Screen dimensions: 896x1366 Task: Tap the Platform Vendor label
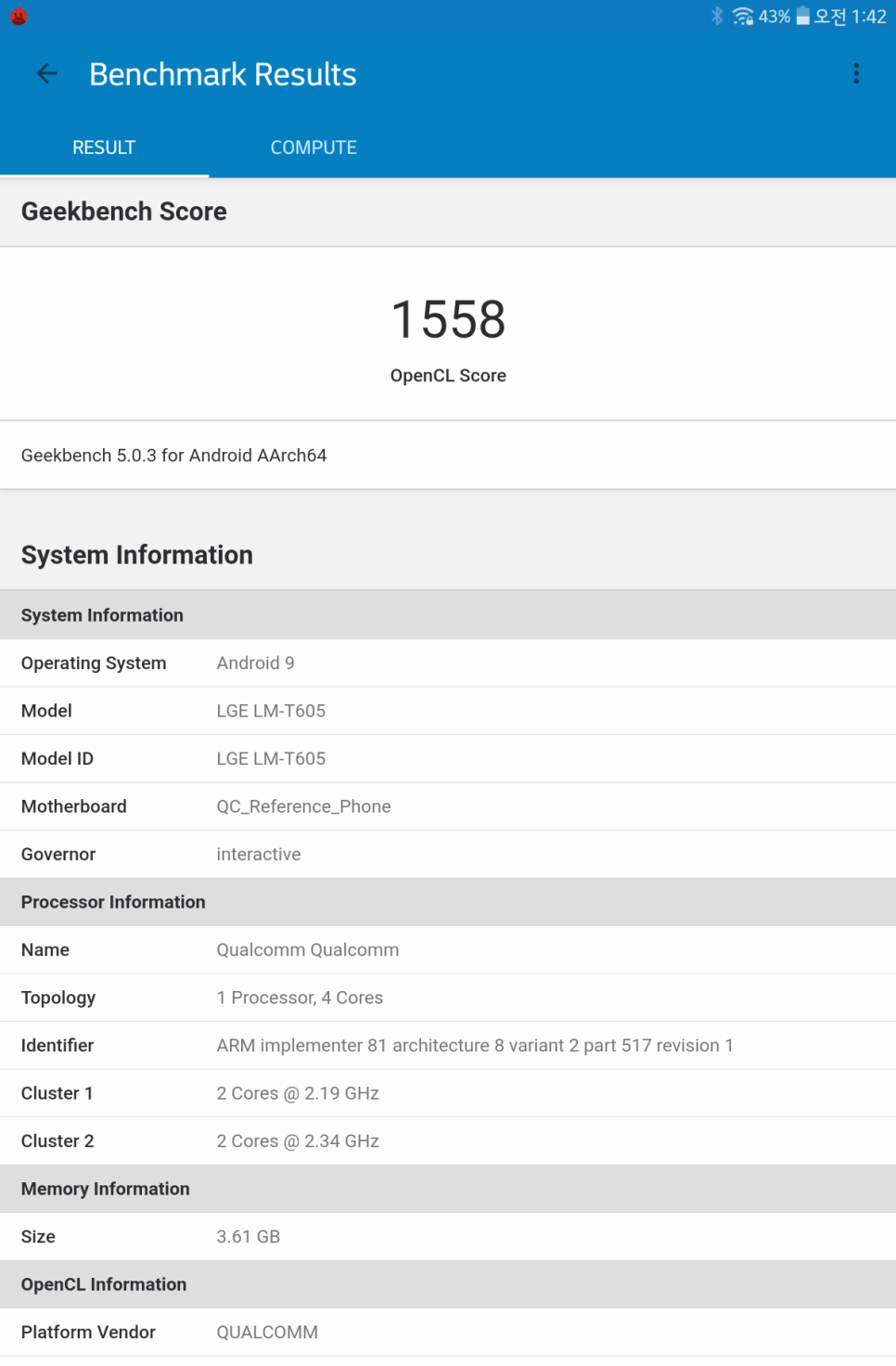tap(88, 1333)
